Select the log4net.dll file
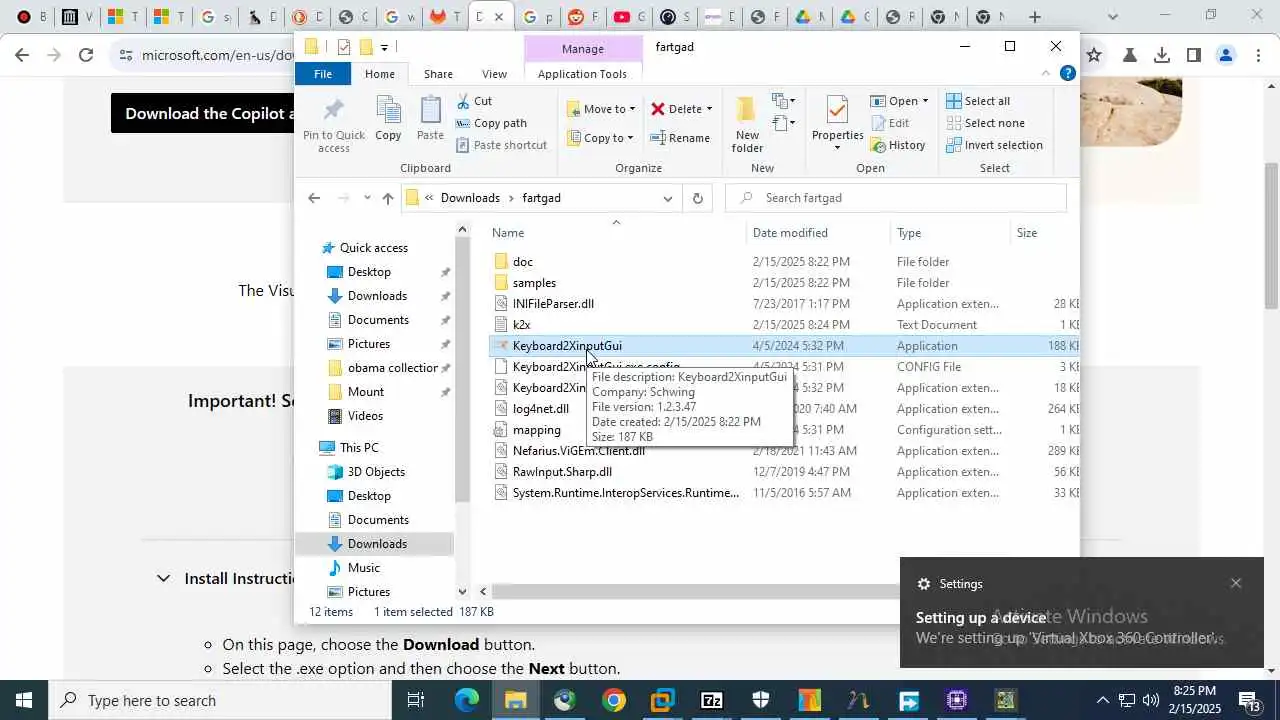This screenshot has width=1280, height=720. [x=540, y=409]
